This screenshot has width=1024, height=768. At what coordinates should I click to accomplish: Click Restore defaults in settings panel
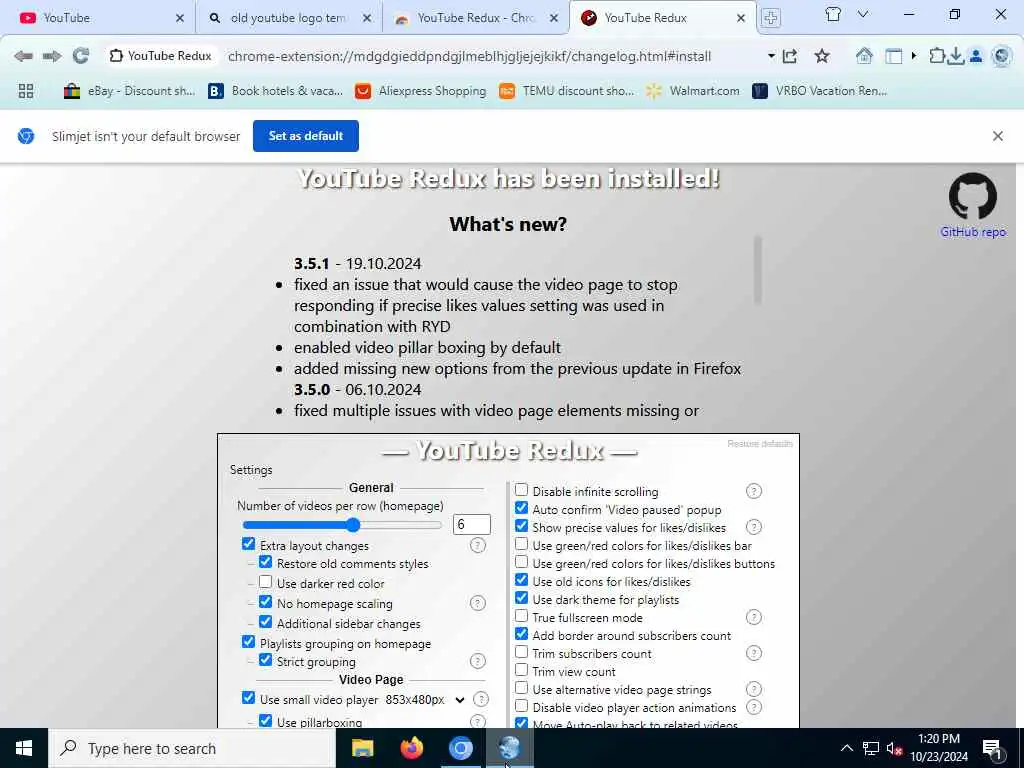(x=760, y=443)
